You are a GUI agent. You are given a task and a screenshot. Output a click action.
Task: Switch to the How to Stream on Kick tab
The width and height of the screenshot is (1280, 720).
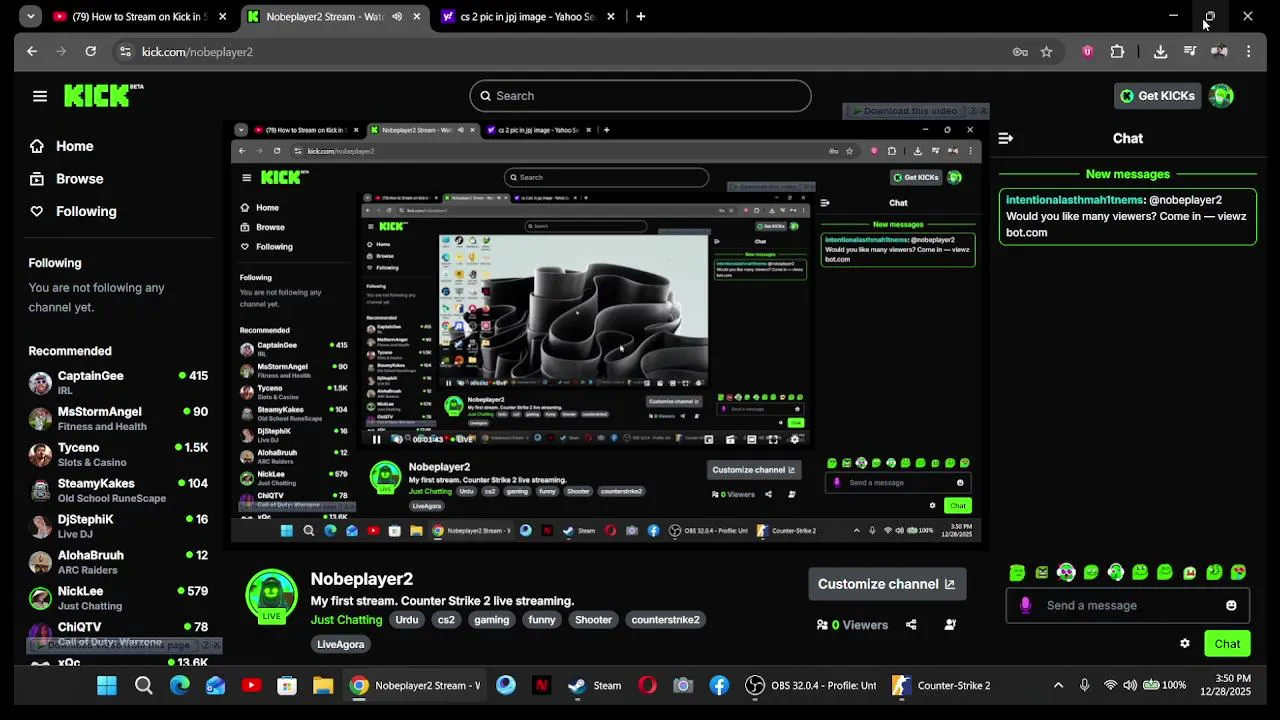(140, 16)
